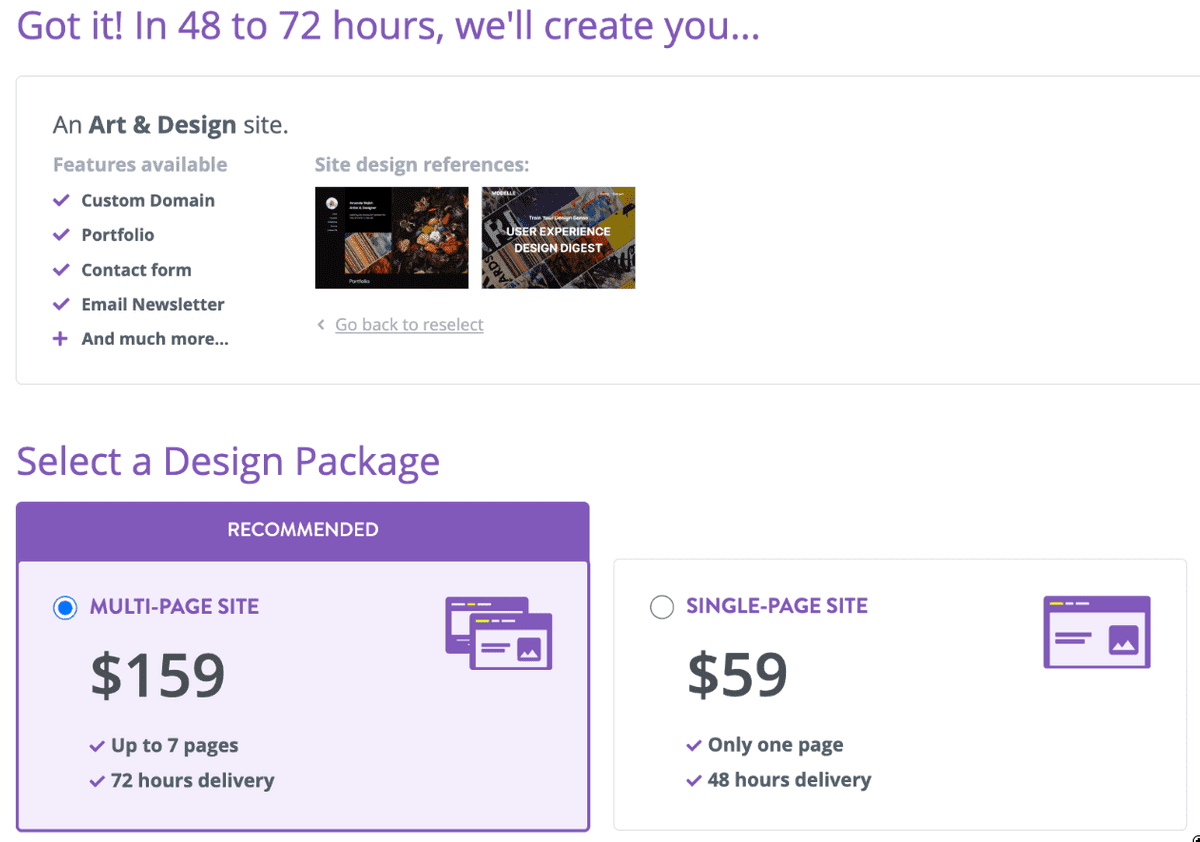Viewport: 1200px width, 842px height.
Task: Click the And much more… text
Action: pos(155,339)
